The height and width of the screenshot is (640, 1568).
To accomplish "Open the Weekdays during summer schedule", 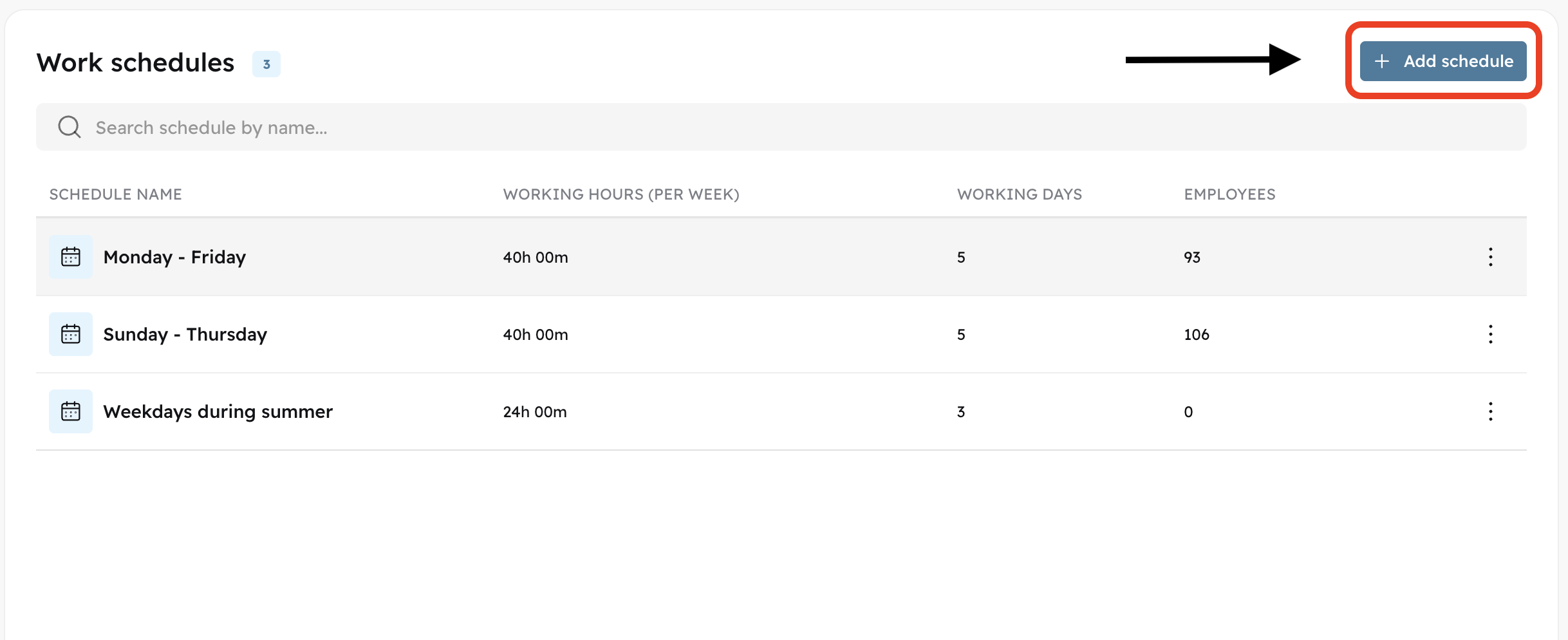I will click(x=218, y=411).
